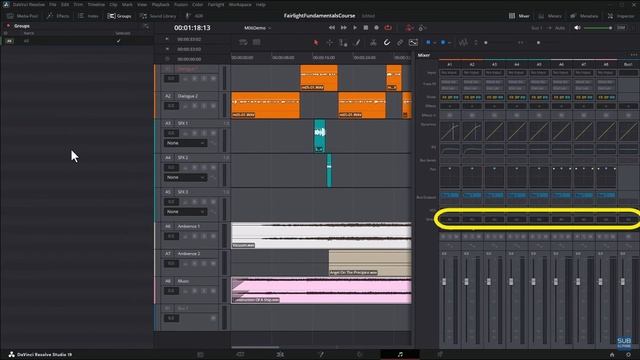
Task: Open the Sound Library panel
Action: [x=158, y=16]
